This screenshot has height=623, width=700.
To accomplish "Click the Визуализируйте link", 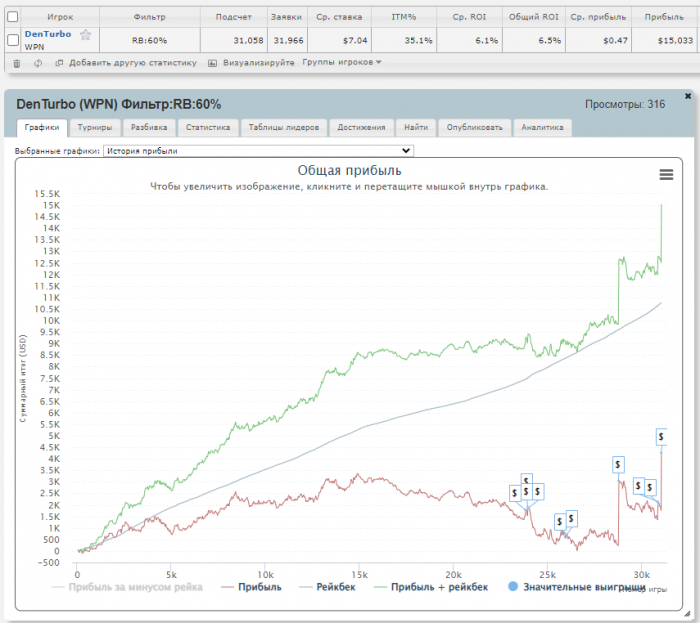I will pos(258,63).
